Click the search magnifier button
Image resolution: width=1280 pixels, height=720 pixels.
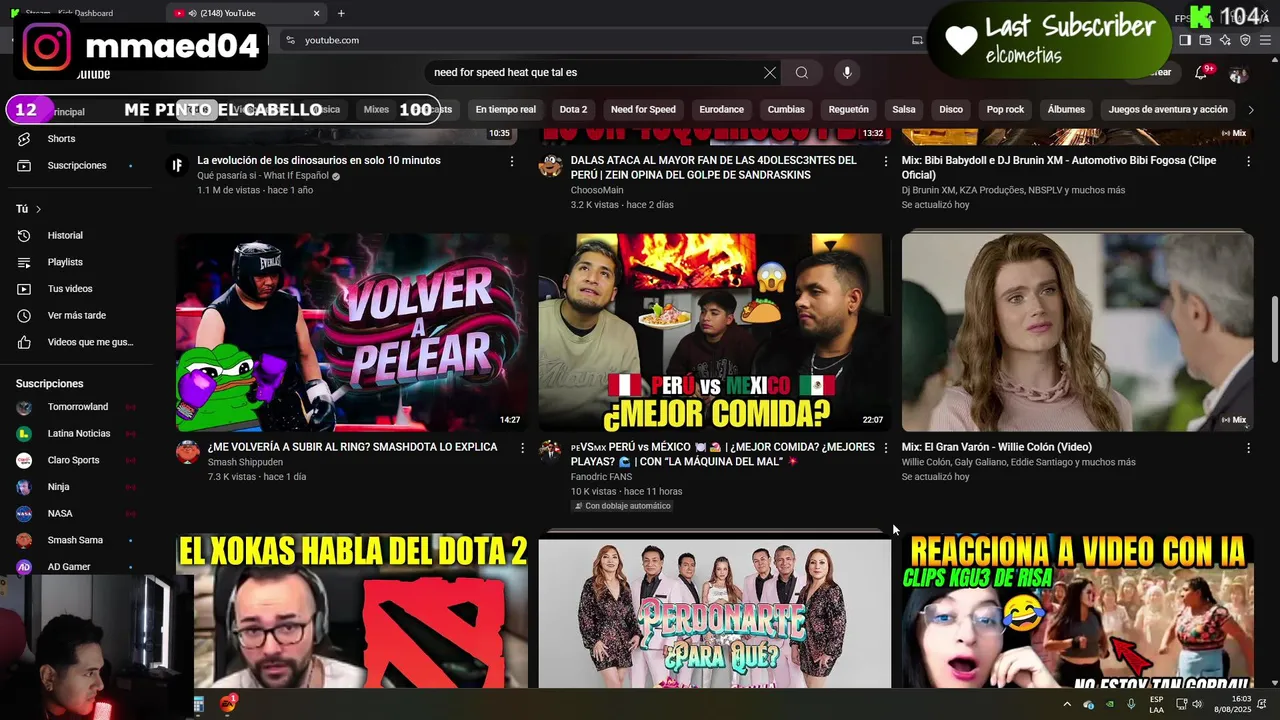click(x=802, y=72)
